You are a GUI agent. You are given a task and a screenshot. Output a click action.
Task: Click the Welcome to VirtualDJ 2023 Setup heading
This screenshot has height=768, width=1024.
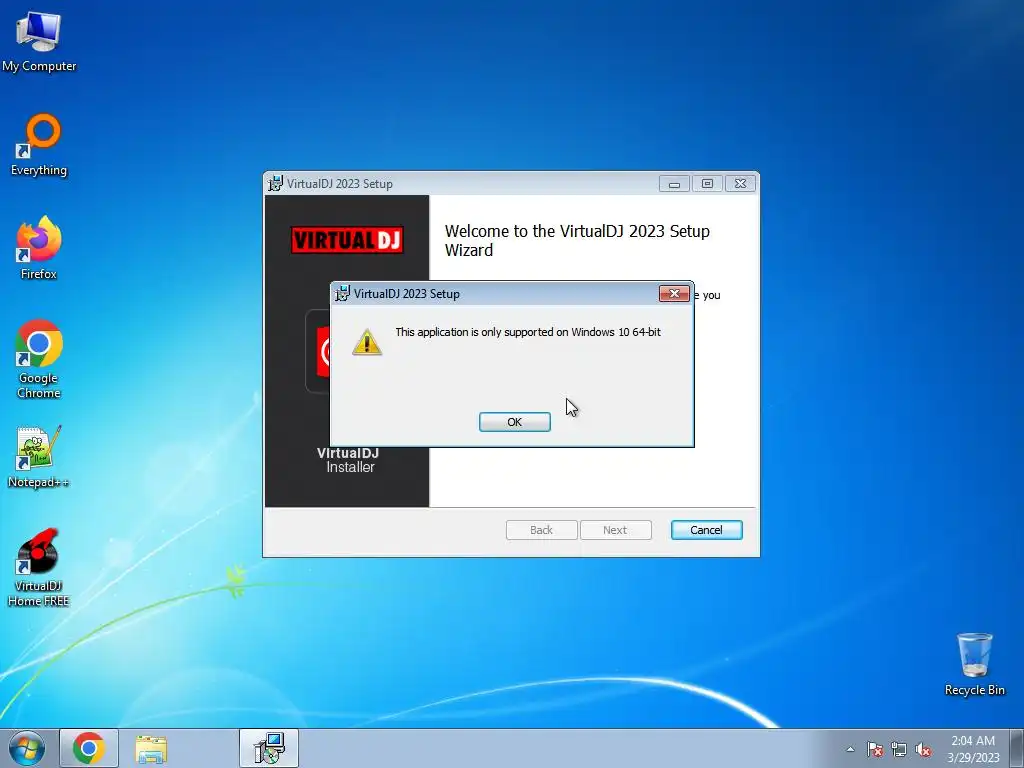coord(577,240)
